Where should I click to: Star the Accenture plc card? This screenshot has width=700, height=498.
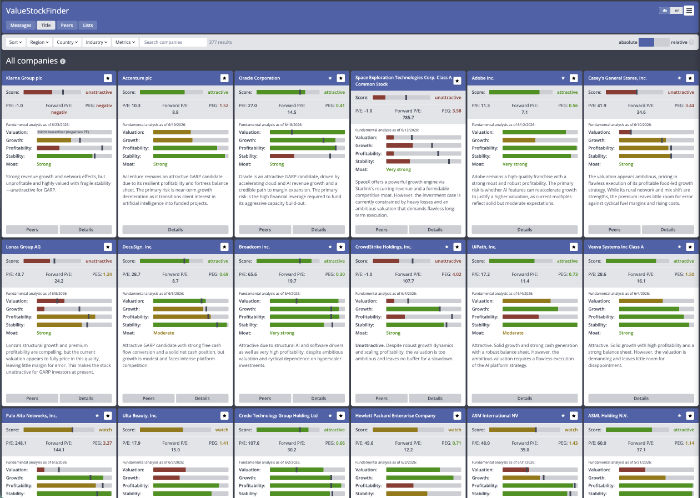225,78
